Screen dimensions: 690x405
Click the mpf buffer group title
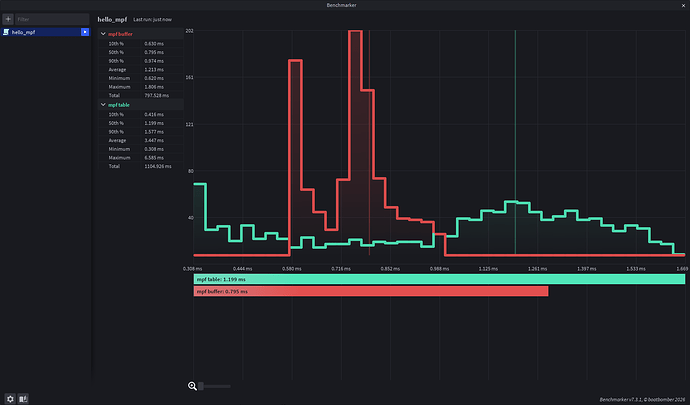pos(120,34)
